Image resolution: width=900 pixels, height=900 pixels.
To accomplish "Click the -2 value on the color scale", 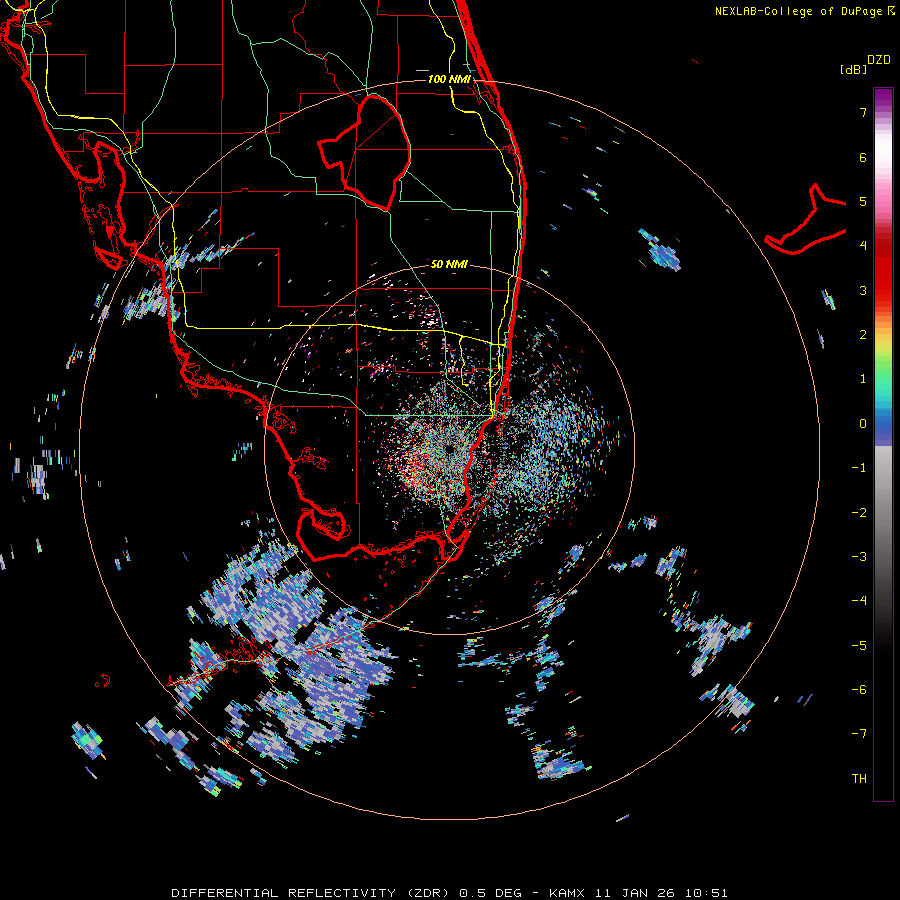I will tap(859, 512).
